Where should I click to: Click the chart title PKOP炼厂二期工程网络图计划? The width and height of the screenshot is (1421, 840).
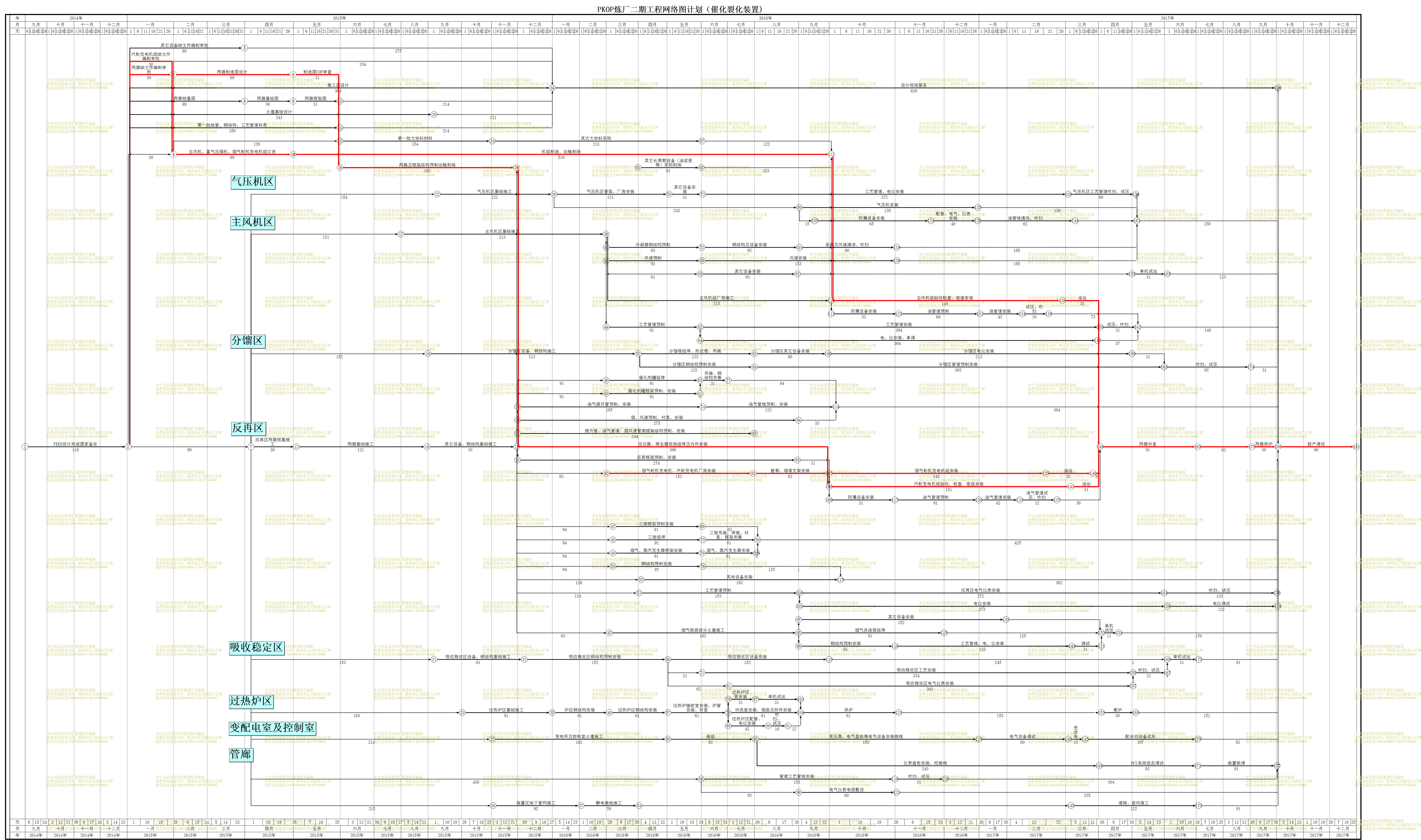point(680,9)
